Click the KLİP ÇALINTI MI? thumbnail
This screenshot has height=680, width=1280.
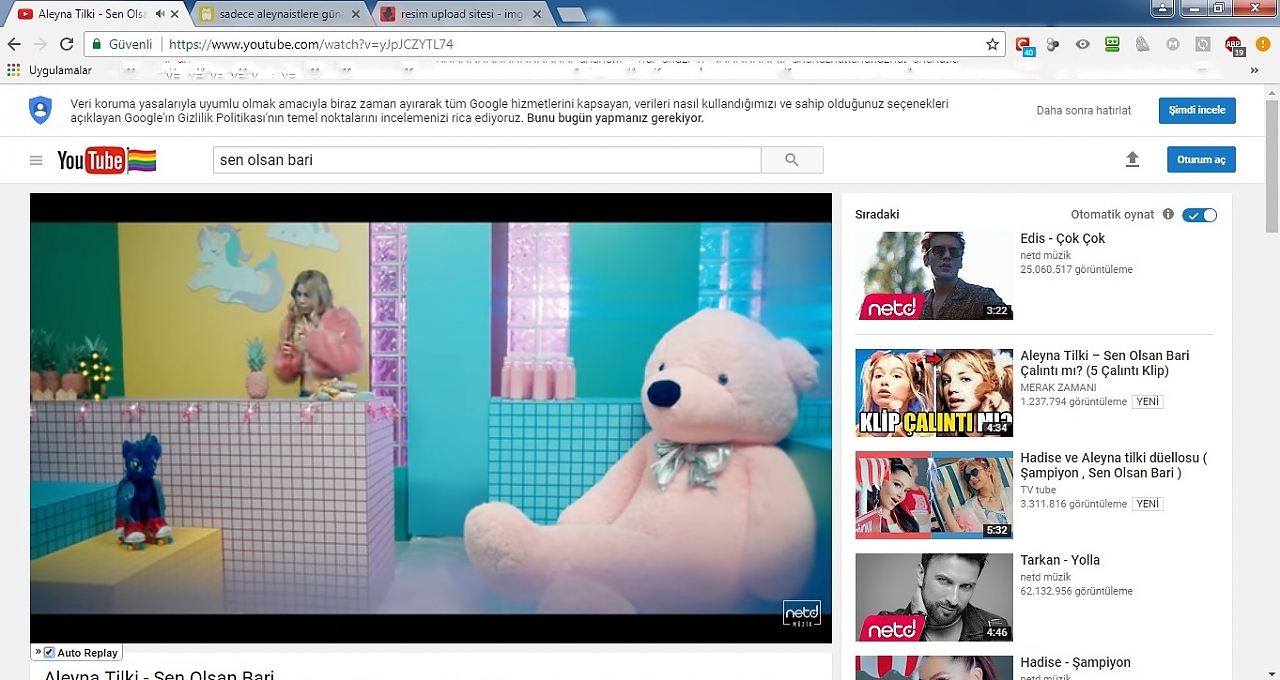934,393
